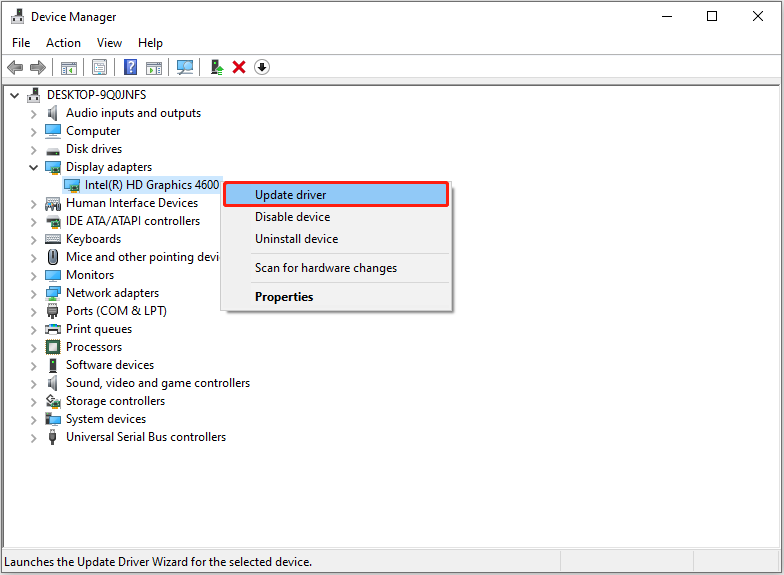This screenshot has height=575, width=784.
Task: Click the red X uninstall device icon
Action: click(239, 67)
